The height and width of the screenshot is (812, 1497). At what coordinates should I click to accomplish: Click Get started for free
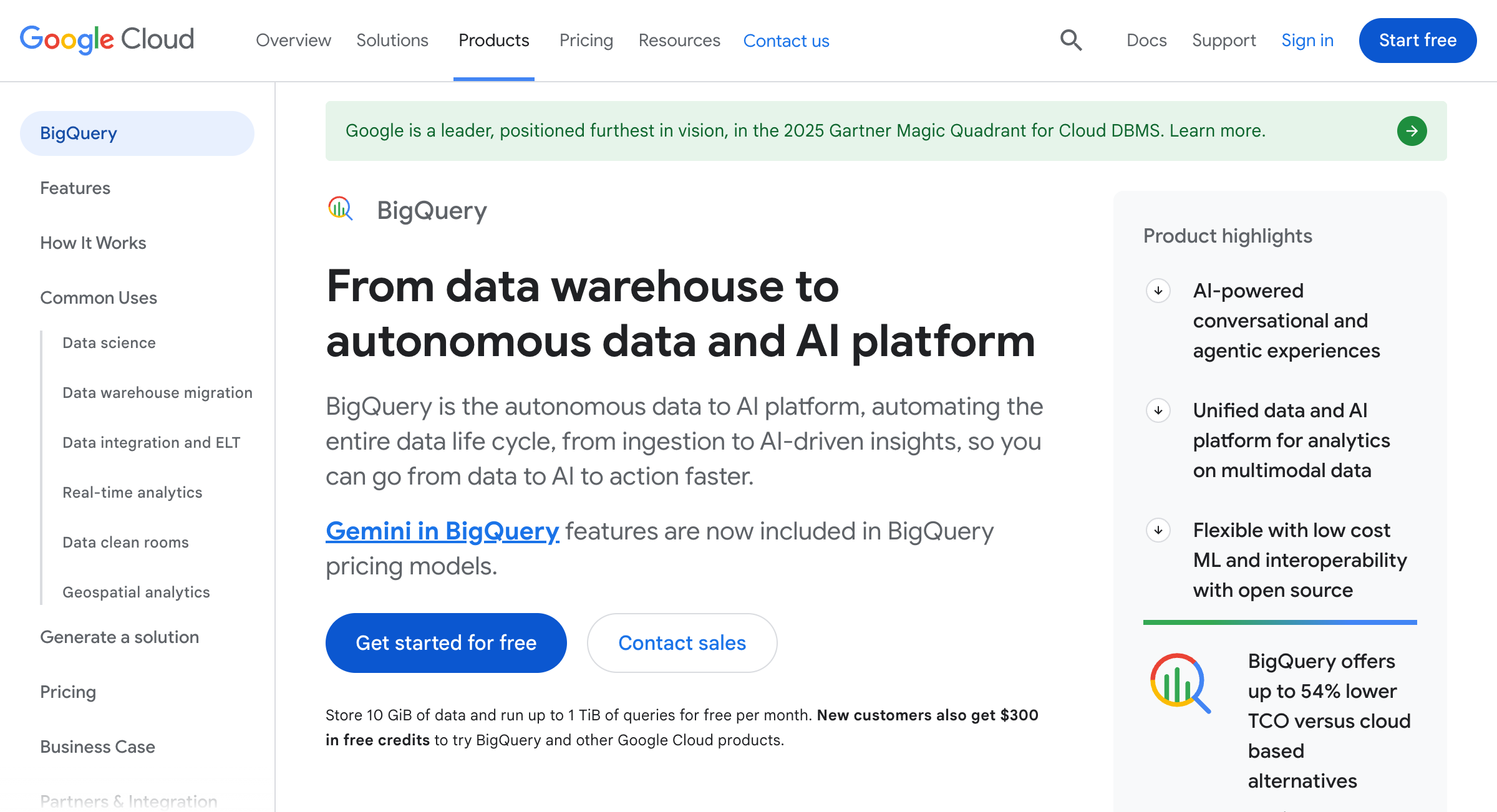pyautogui.click(x=445, y=642)
